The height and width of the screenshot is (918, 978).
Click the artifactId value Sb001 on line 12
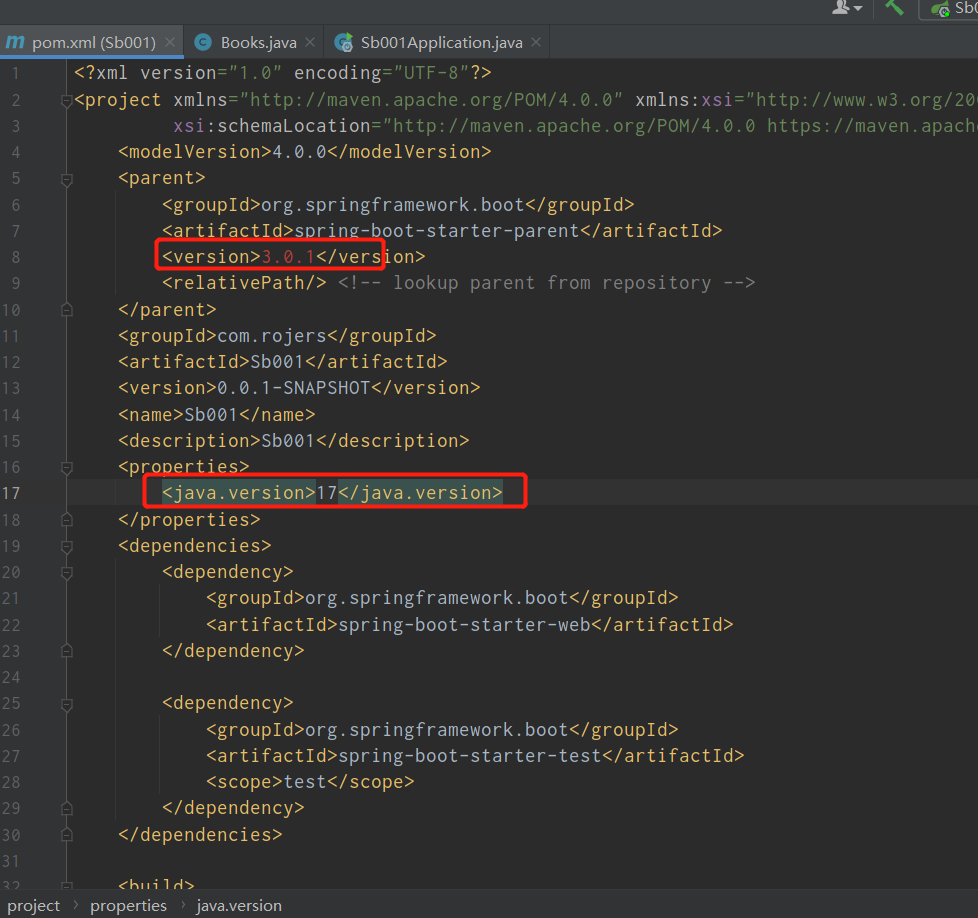tap(276, 362)
